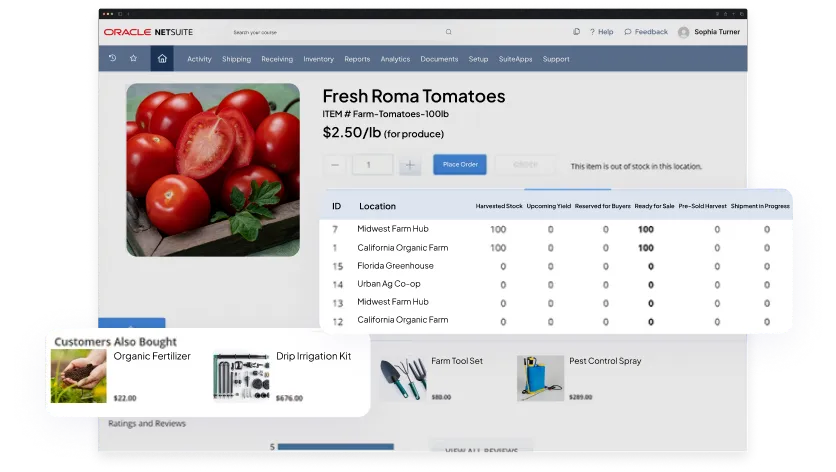Select the California Organic Farm row with ID 1
Screen dimensions: 836x472
pyautogui.click(x=556, y=247)
